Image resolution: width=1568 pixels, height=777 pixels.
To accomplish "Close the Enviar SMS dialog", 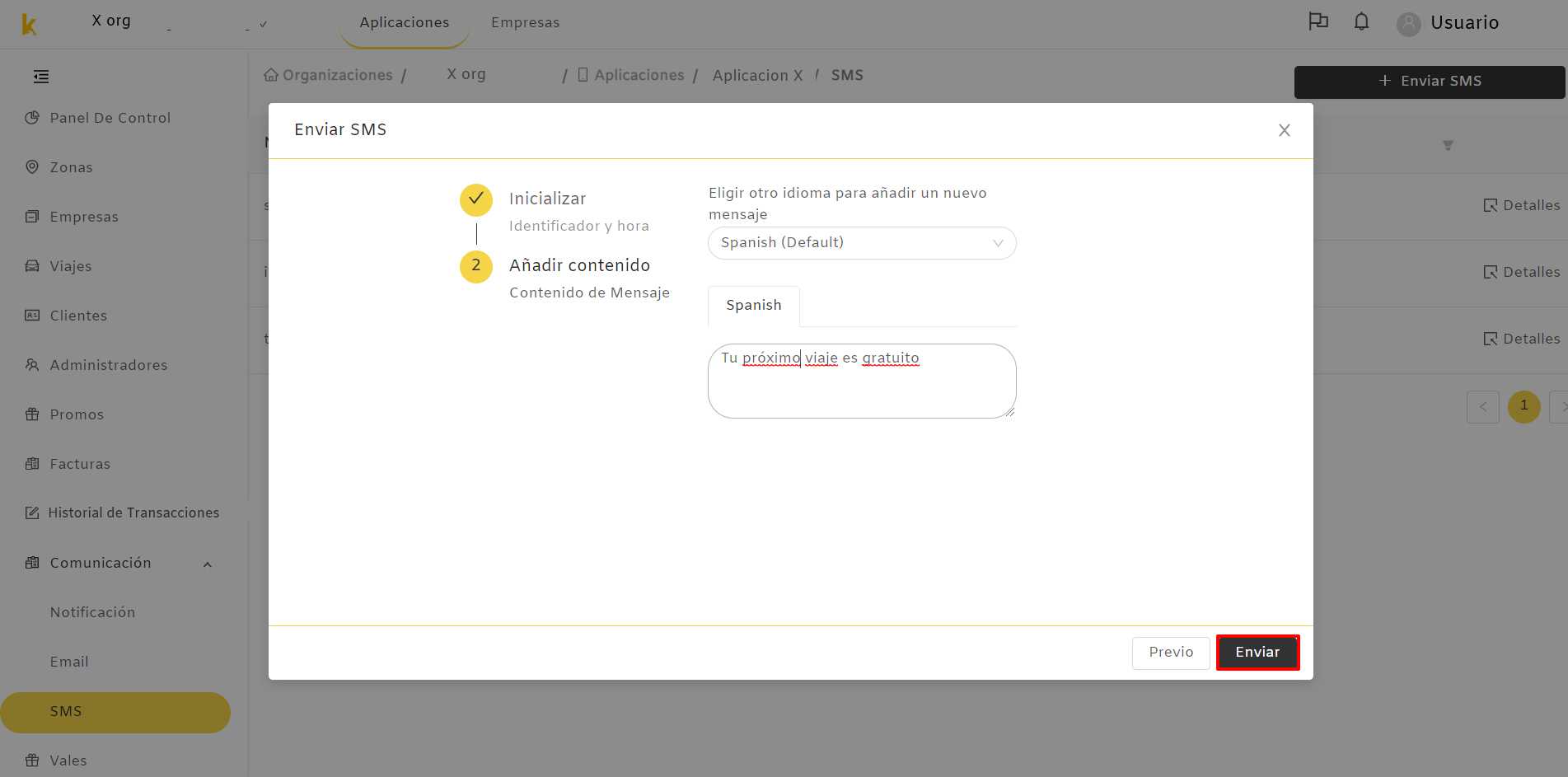I will coord(1284,130).
